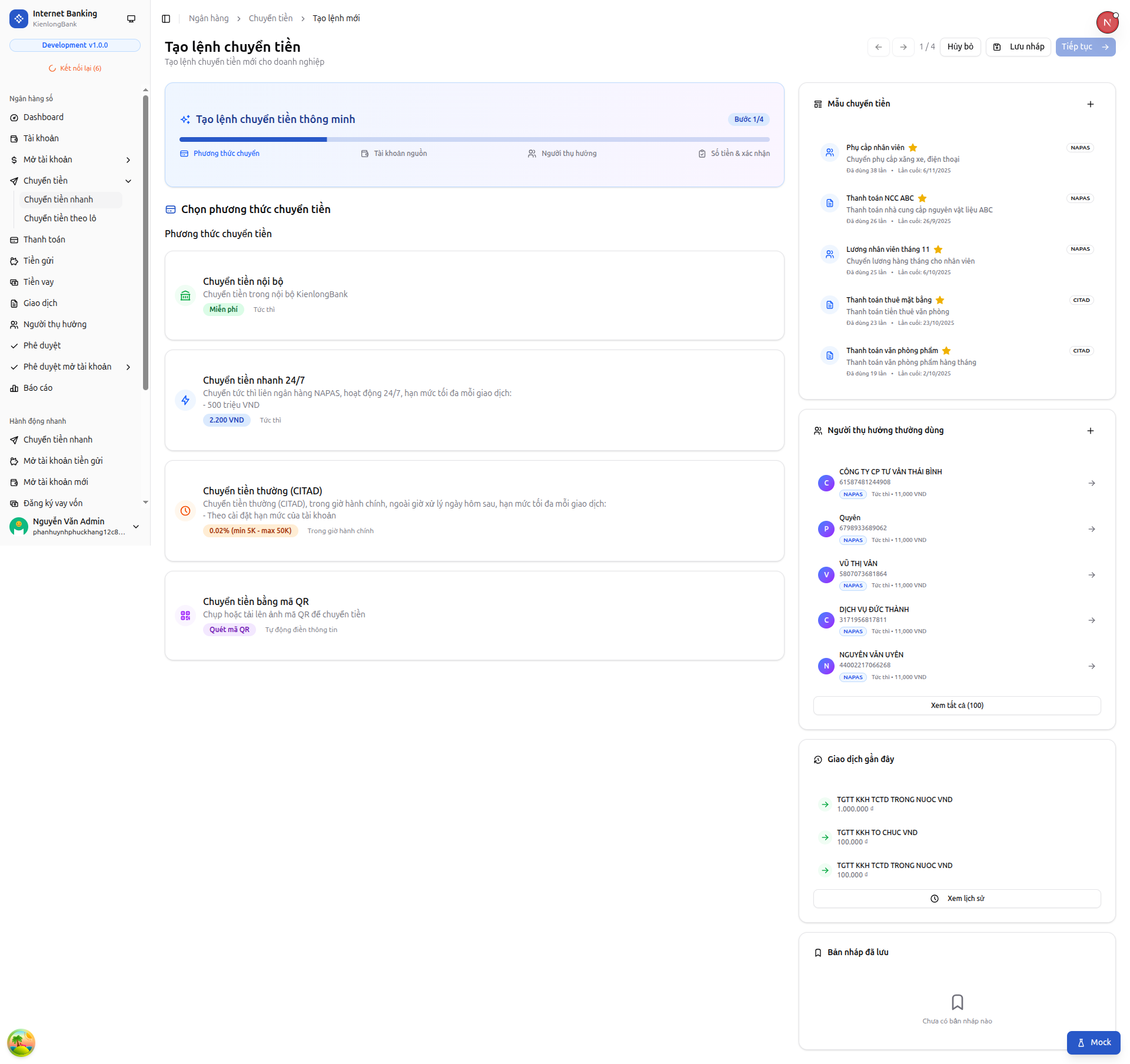Select Phụ cấp nhân viên template
Image resolution: width=1130 pixels, height=1064 pixels.
956,159
